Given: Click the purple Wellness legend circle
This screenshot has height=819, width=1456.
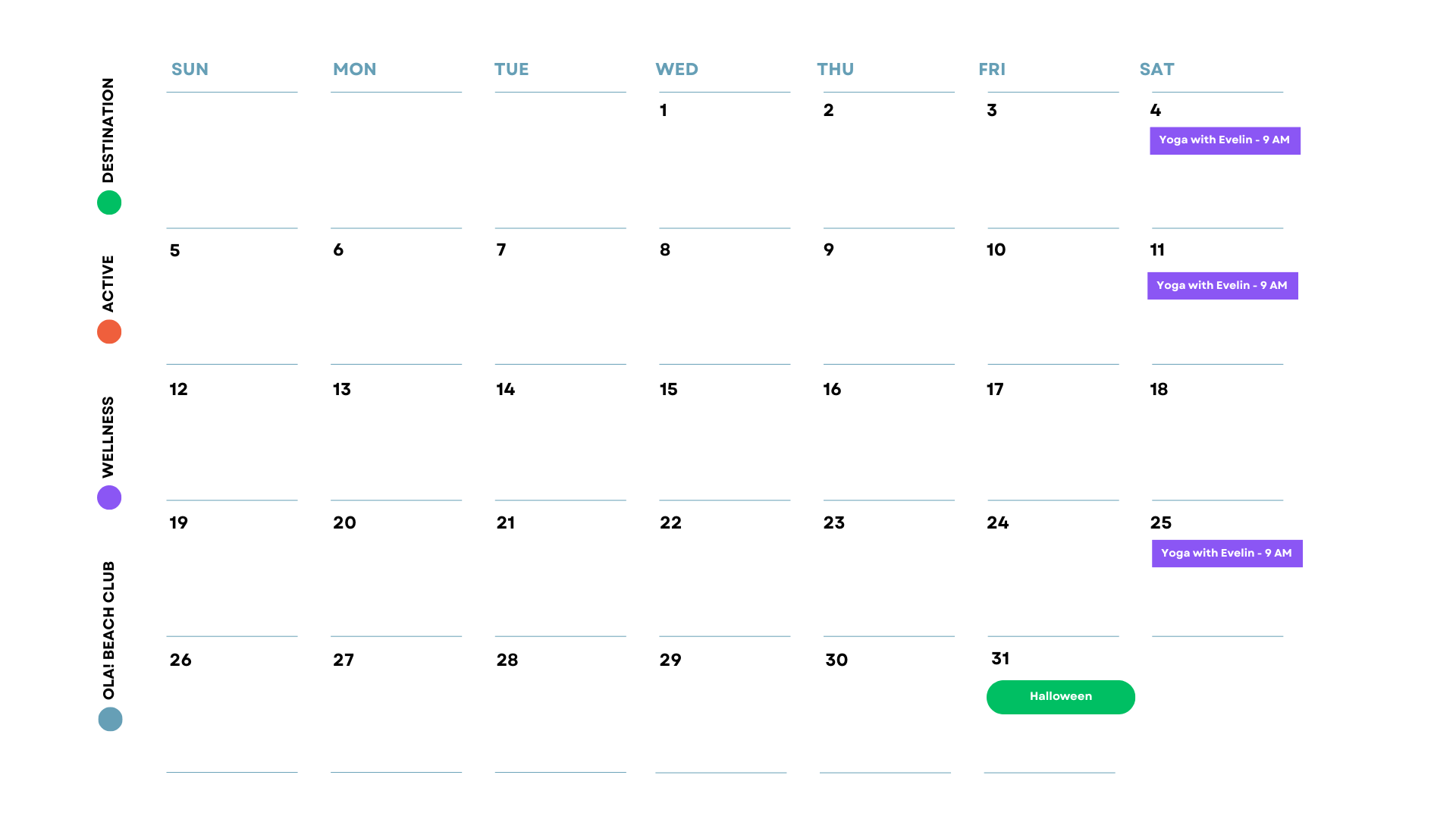Looking at the screenshot, I should click(109, 497).
